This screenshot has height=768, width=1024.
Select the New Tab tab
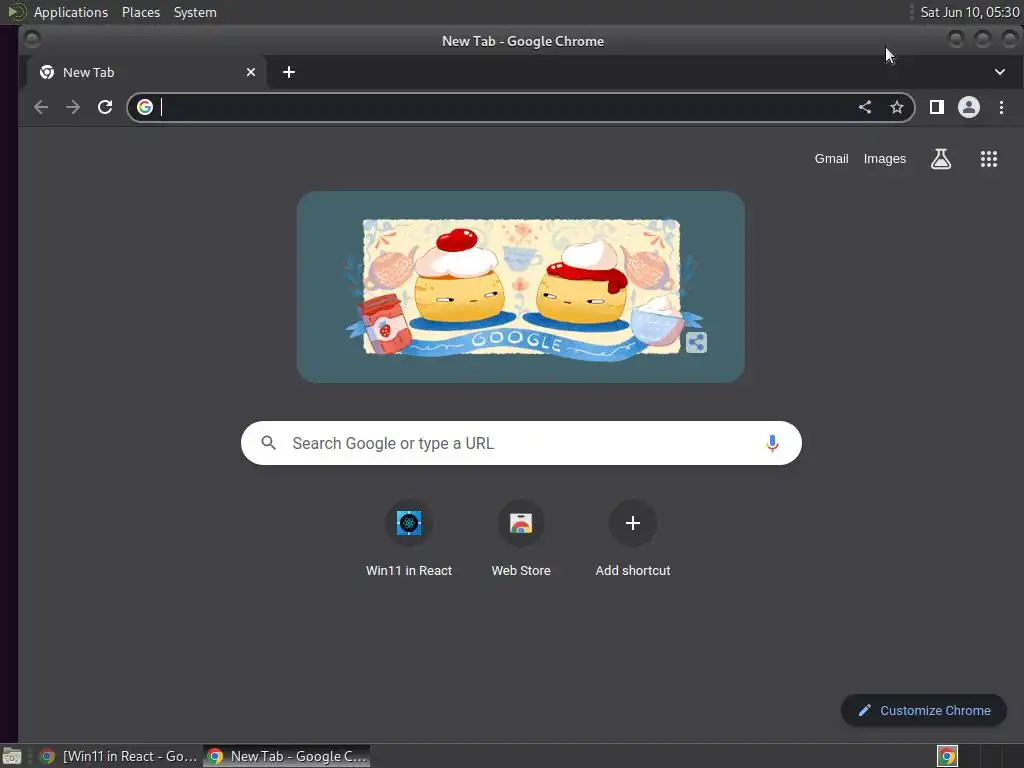(146, 72)
